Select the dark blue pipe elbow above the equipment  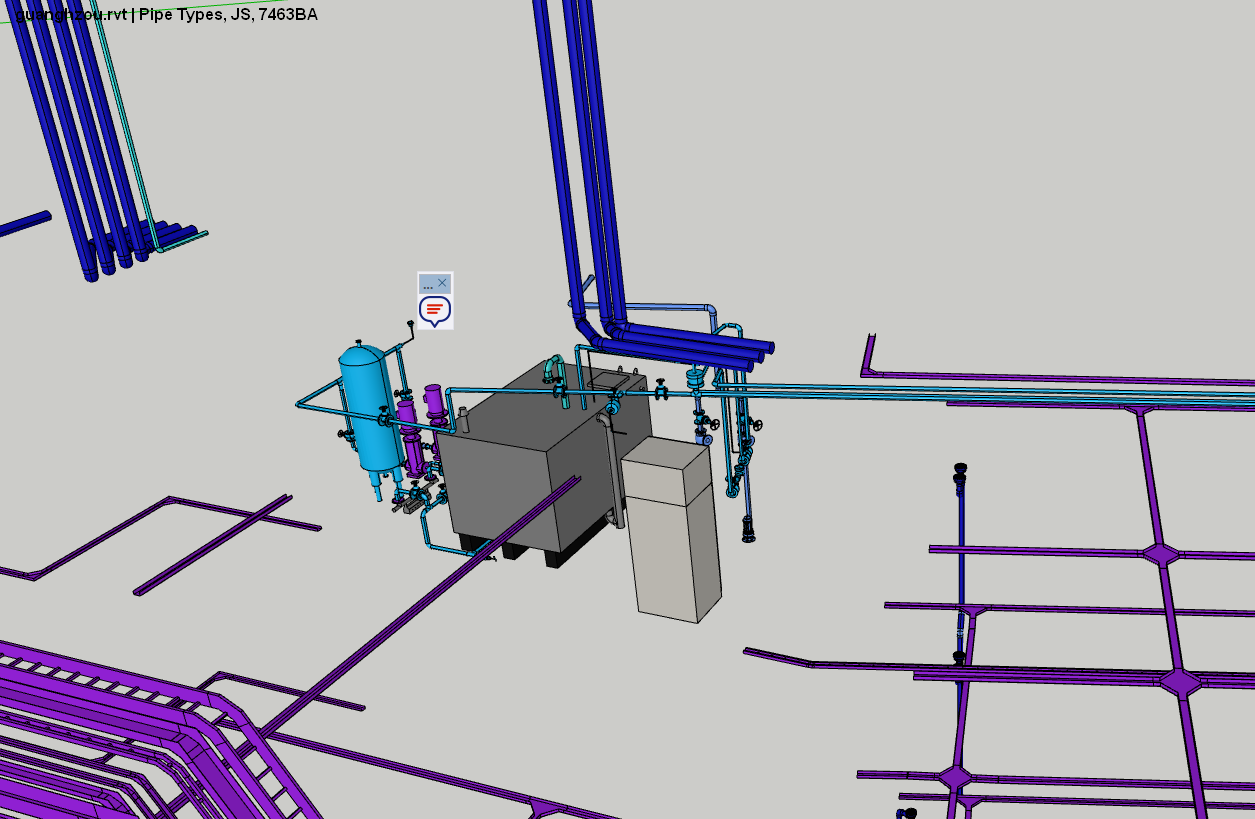(x=588, y=328)
